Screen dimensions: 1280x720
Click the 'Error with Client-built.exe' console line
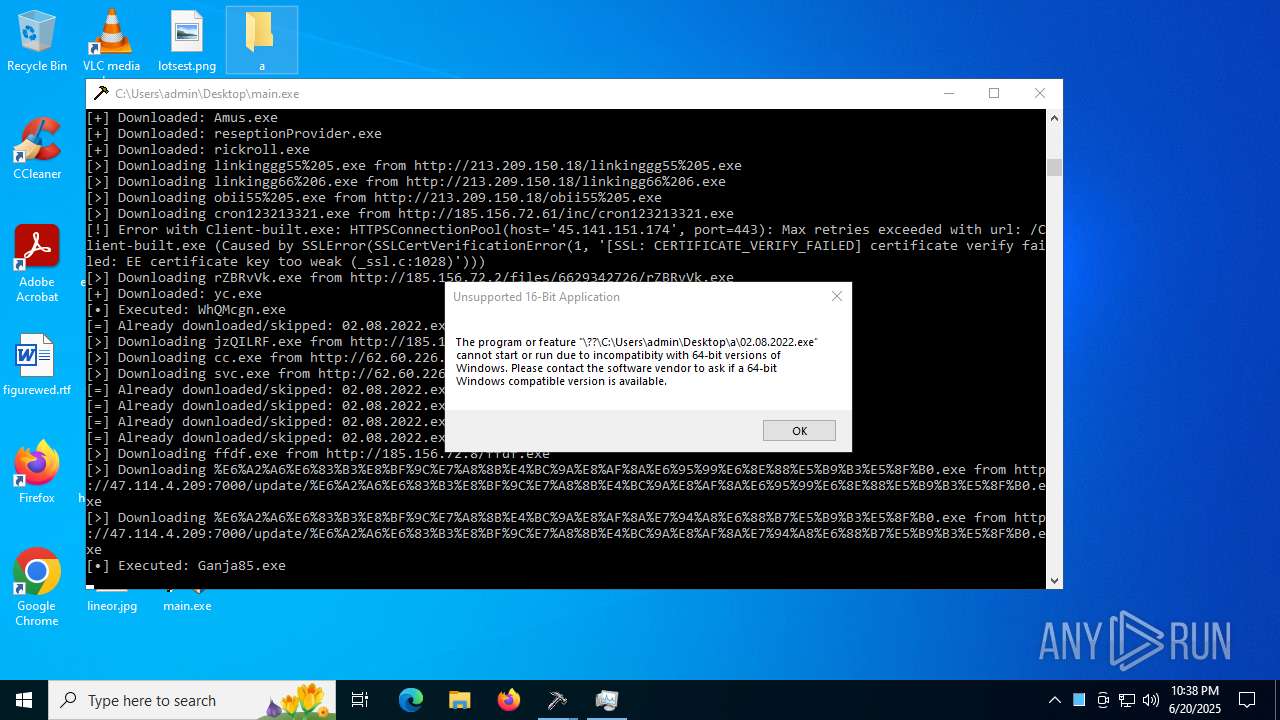pos(566,245)
